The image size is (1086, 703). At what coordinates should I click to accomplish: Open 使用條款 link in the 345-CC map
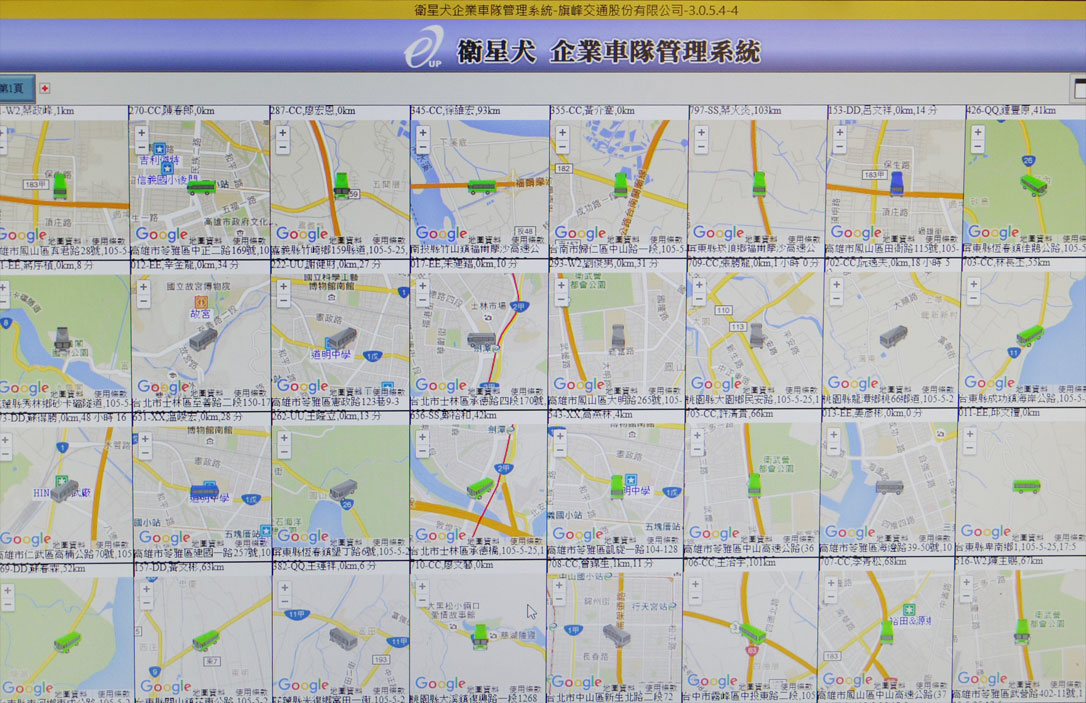[x=529, y=239]
